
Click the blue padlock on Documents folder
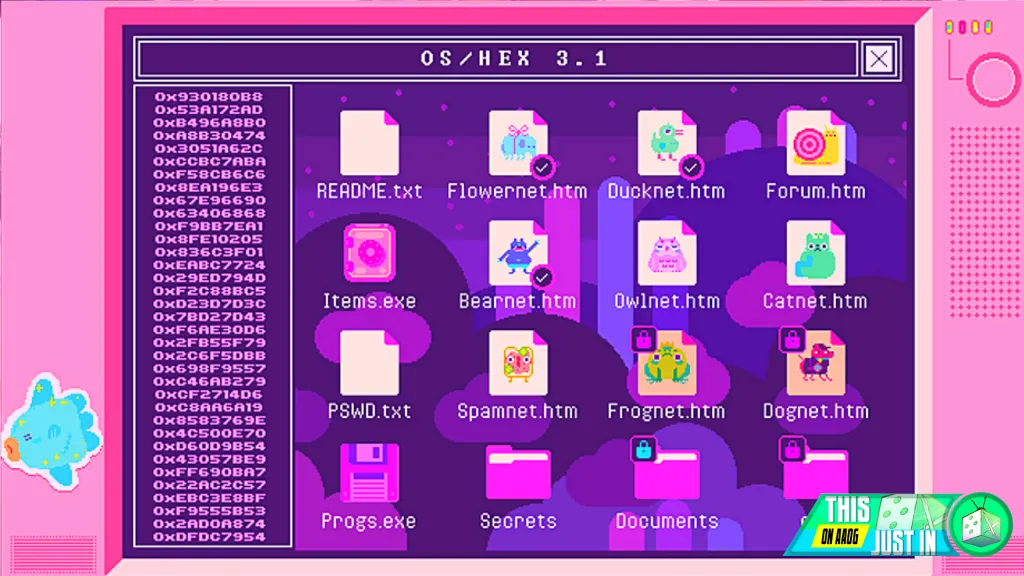tap(643, 449)
